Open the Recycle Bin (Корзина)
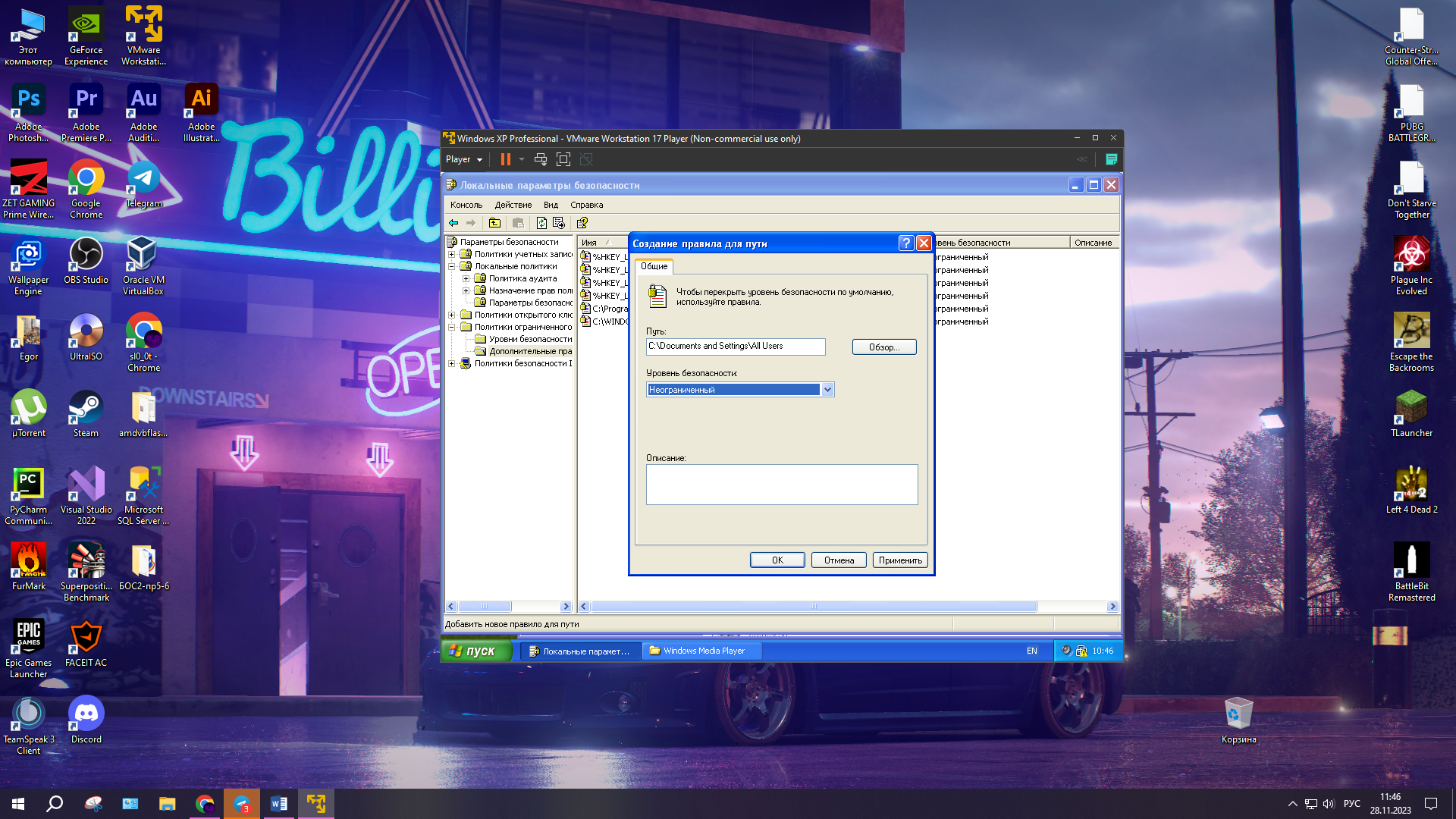 point(1238,720)
